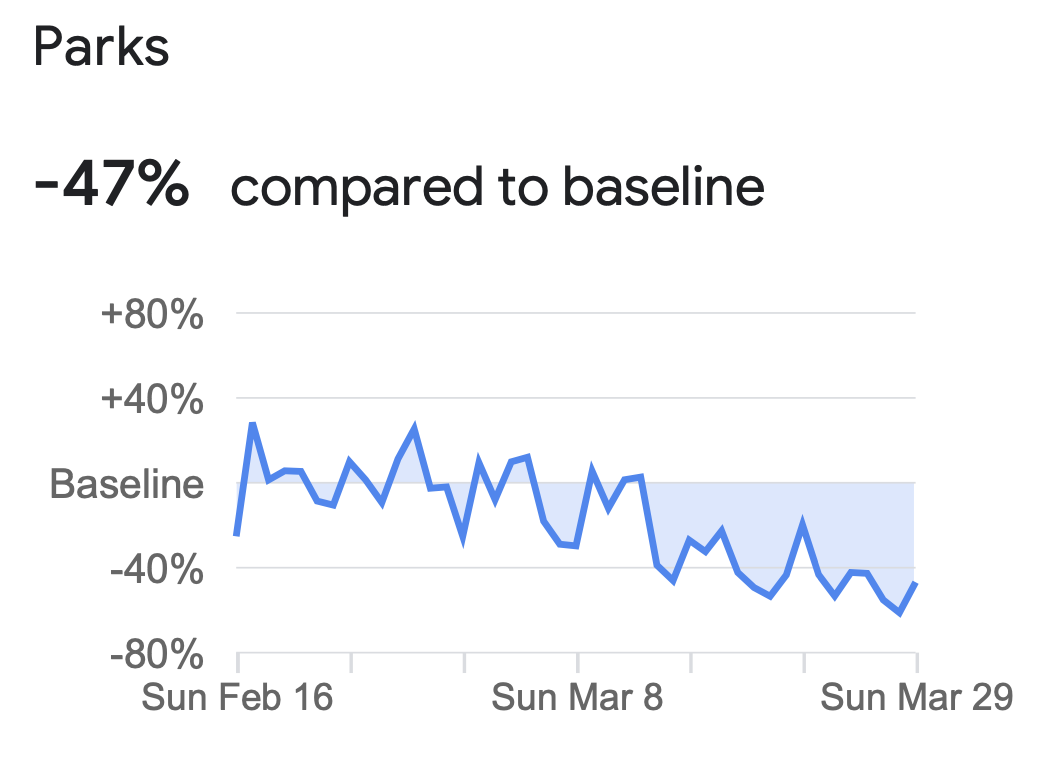Click the Sun Mar 8 date label

[x=577, y=698]
